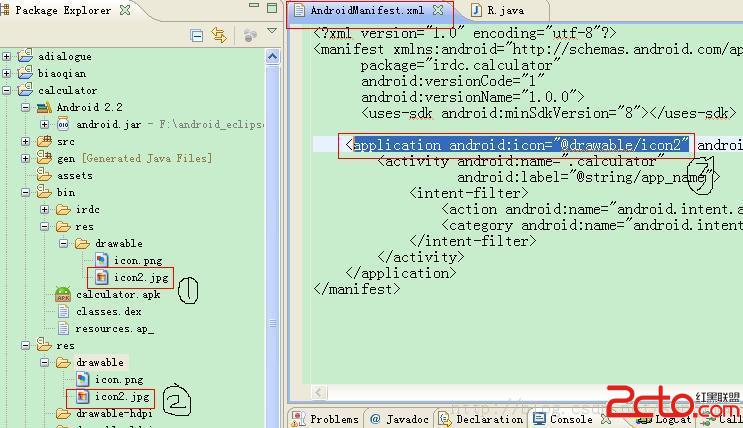Click the Package Explorer scroll-up arrow
Viewport: 743px width, 428px height.
click(272, 57)
